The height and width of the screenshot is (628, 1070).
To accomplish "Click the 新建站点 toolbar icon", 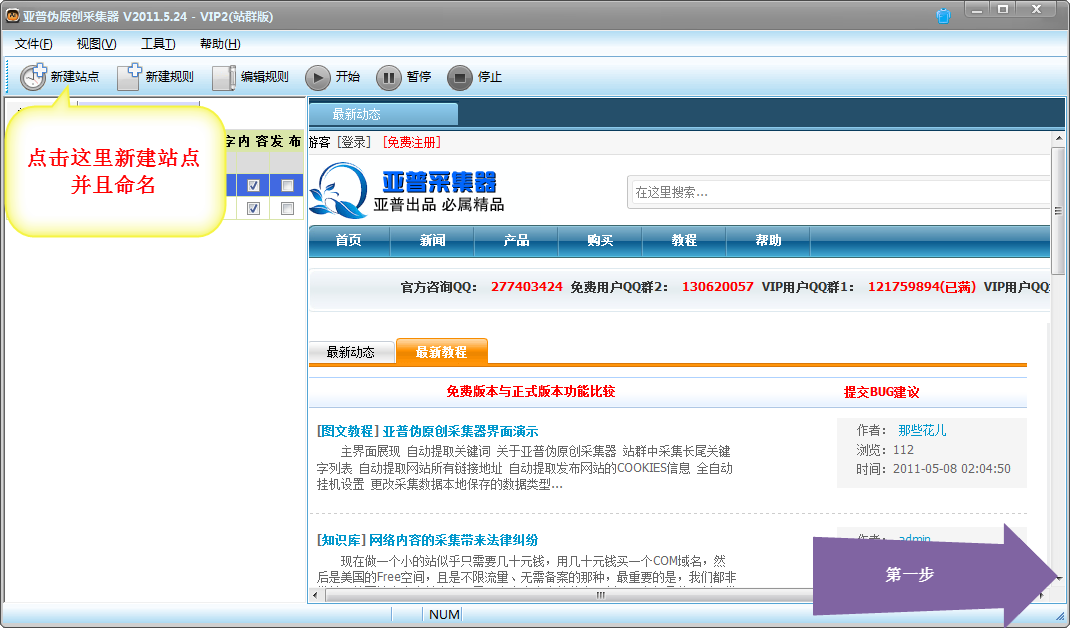I will [x=60, y=77].
